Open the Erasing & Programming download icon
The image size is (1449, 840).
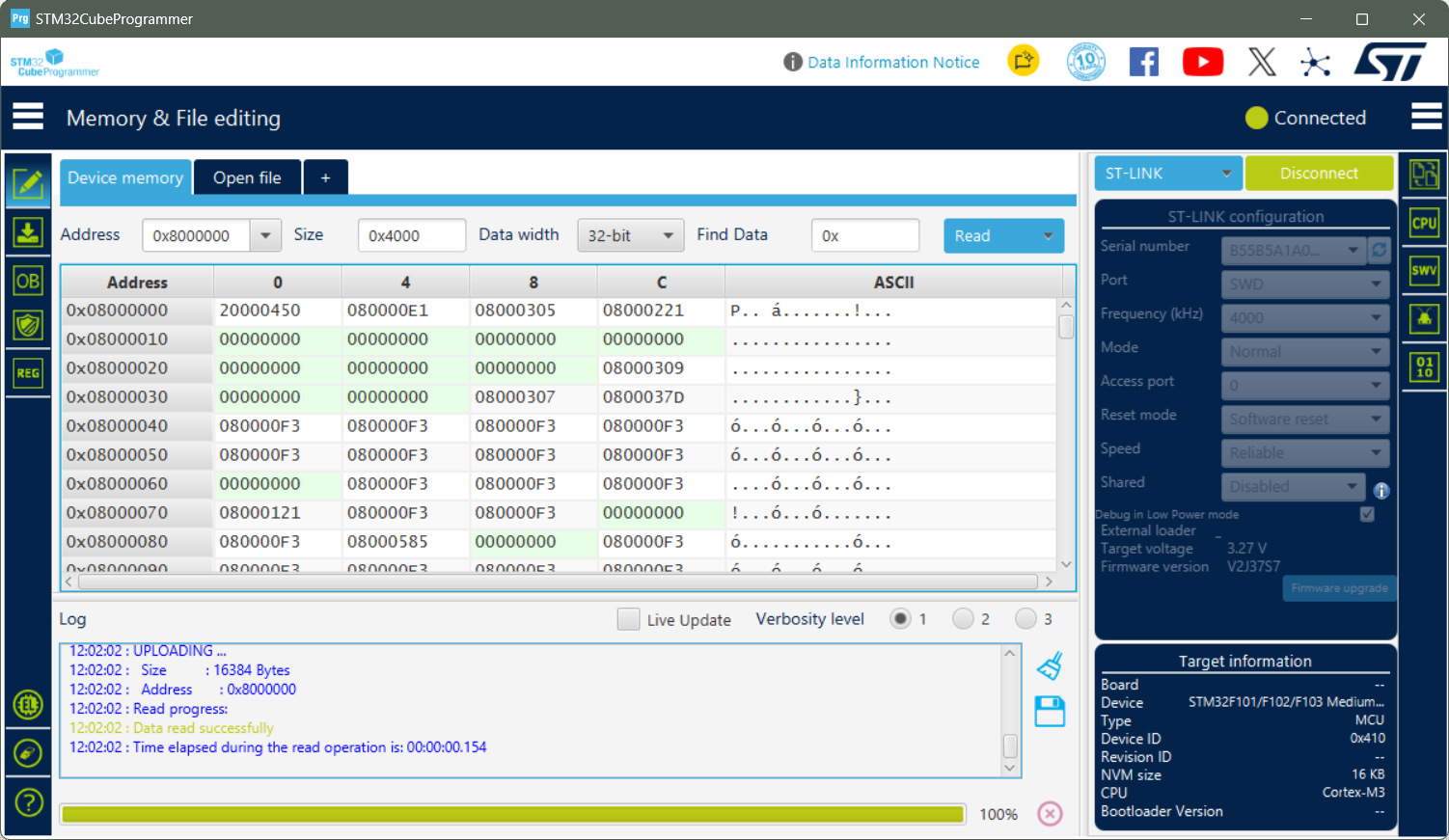tap(28, 232)
